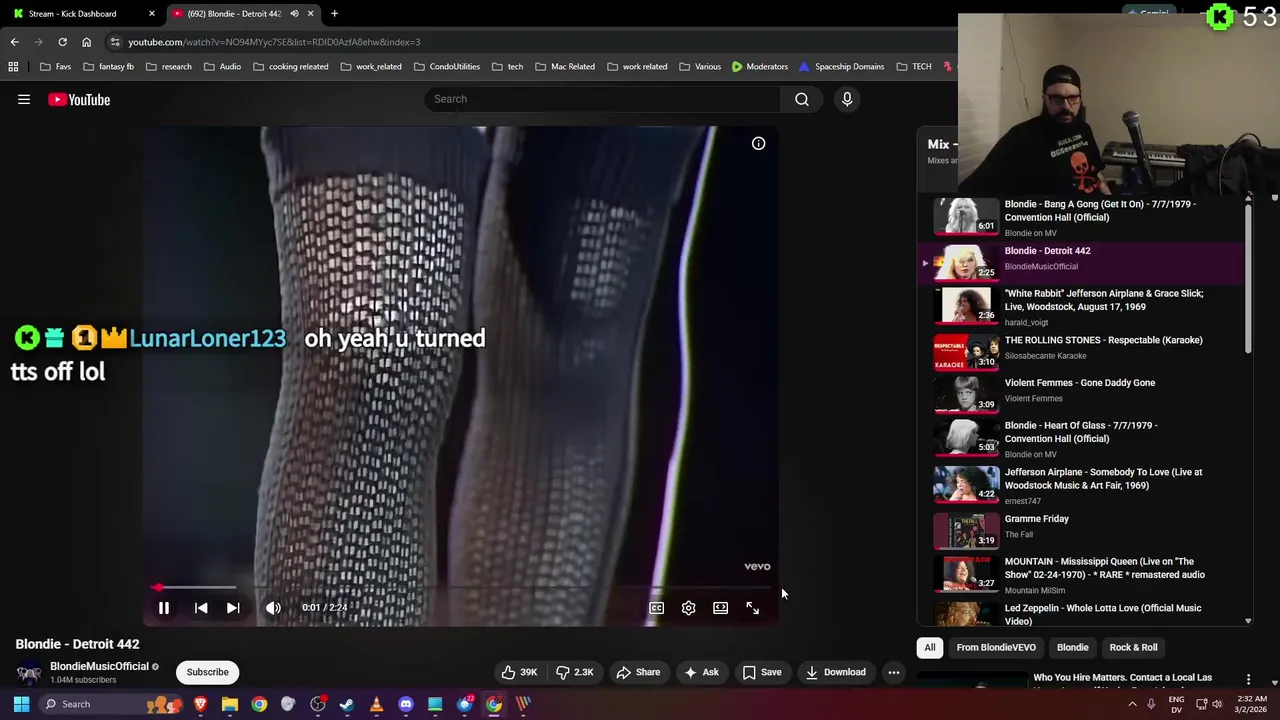Skip to the next video
This screenshot has width=1280, height=720.
click(233, 607)
